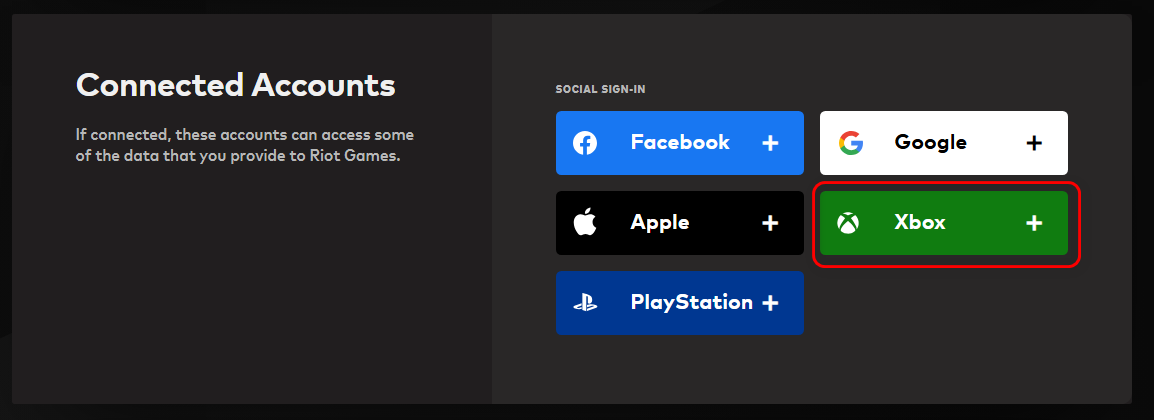The height and width of the screenshot is (420, 1154).
Task: Click the Xbox logo icon
Action: pyautogui.click(x=848, y=223)
